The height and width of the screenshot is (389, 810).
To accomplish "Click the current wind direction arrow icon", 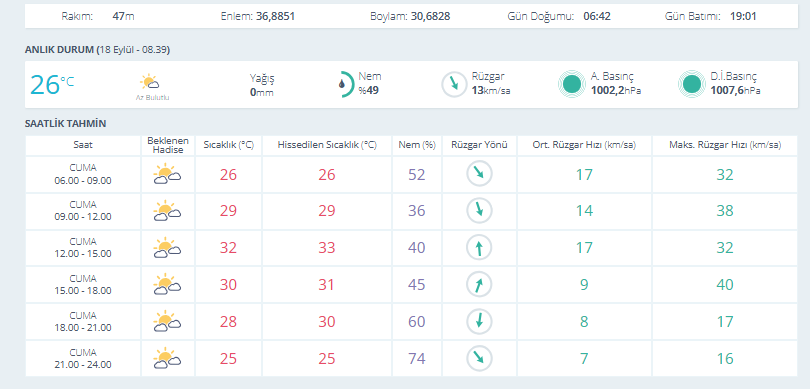I will click(x=455, y=84).
